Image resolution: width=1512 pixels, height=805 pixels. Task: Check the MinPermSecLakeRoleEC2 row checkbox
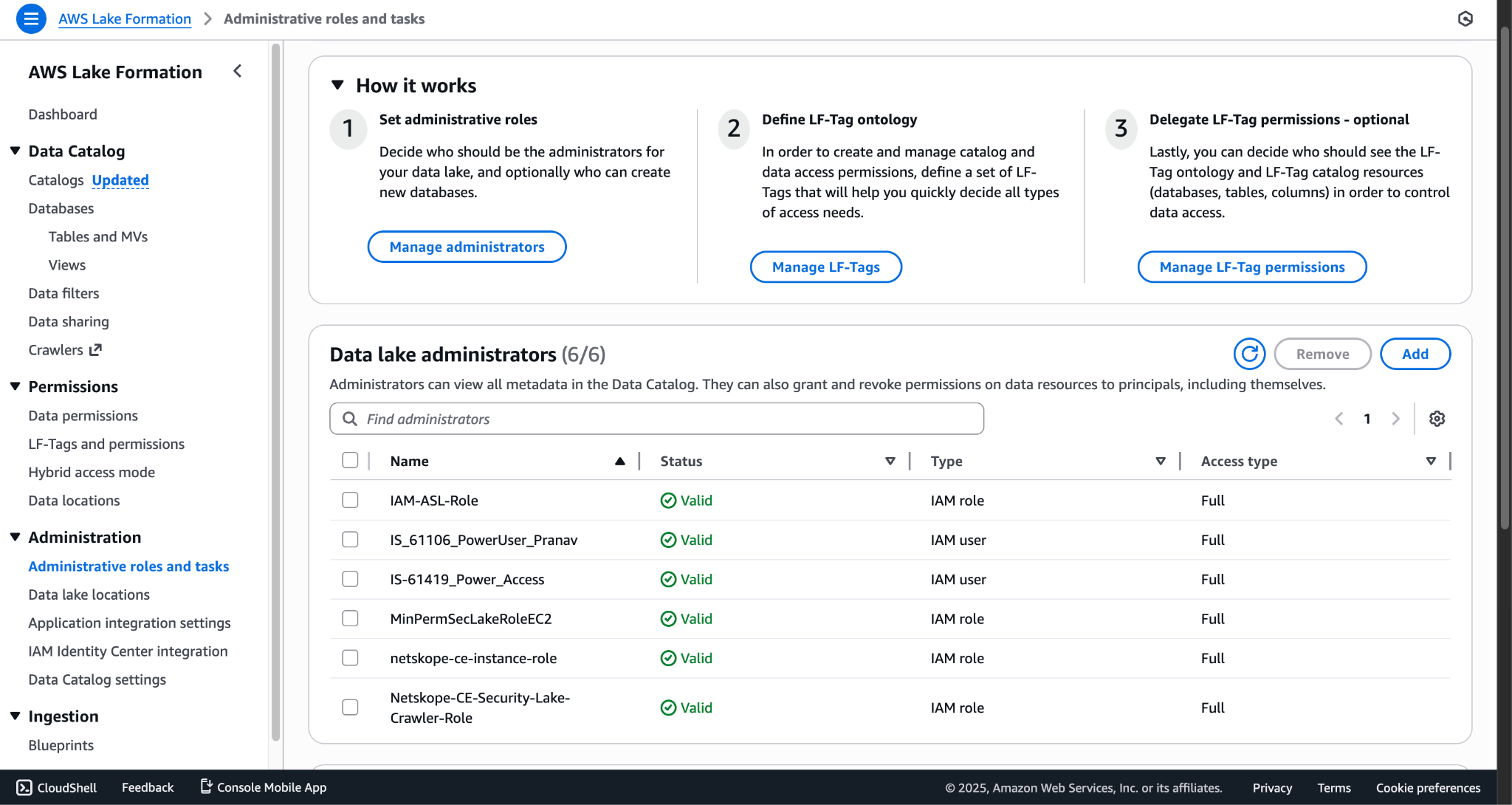pos(350,618)
